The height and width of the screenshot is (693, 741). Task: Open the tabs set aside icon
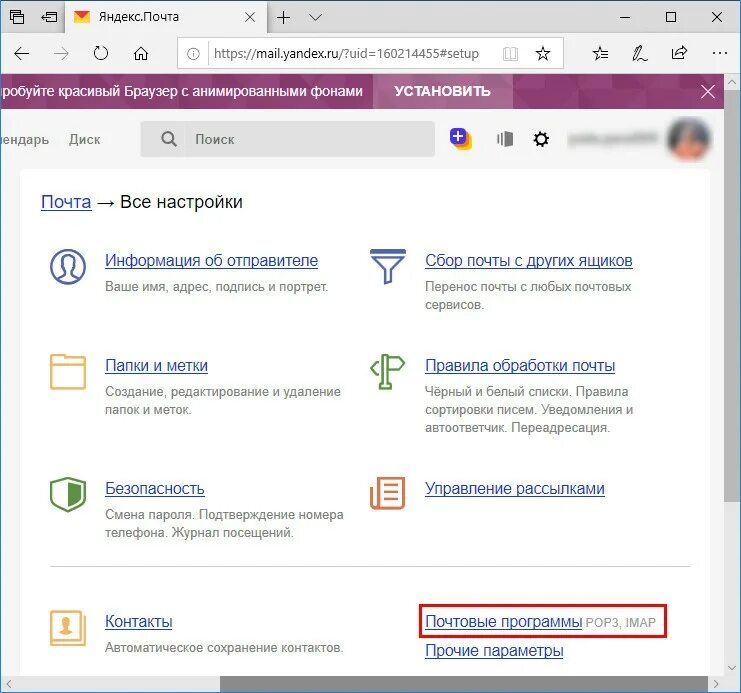click(x=17, y=17)
